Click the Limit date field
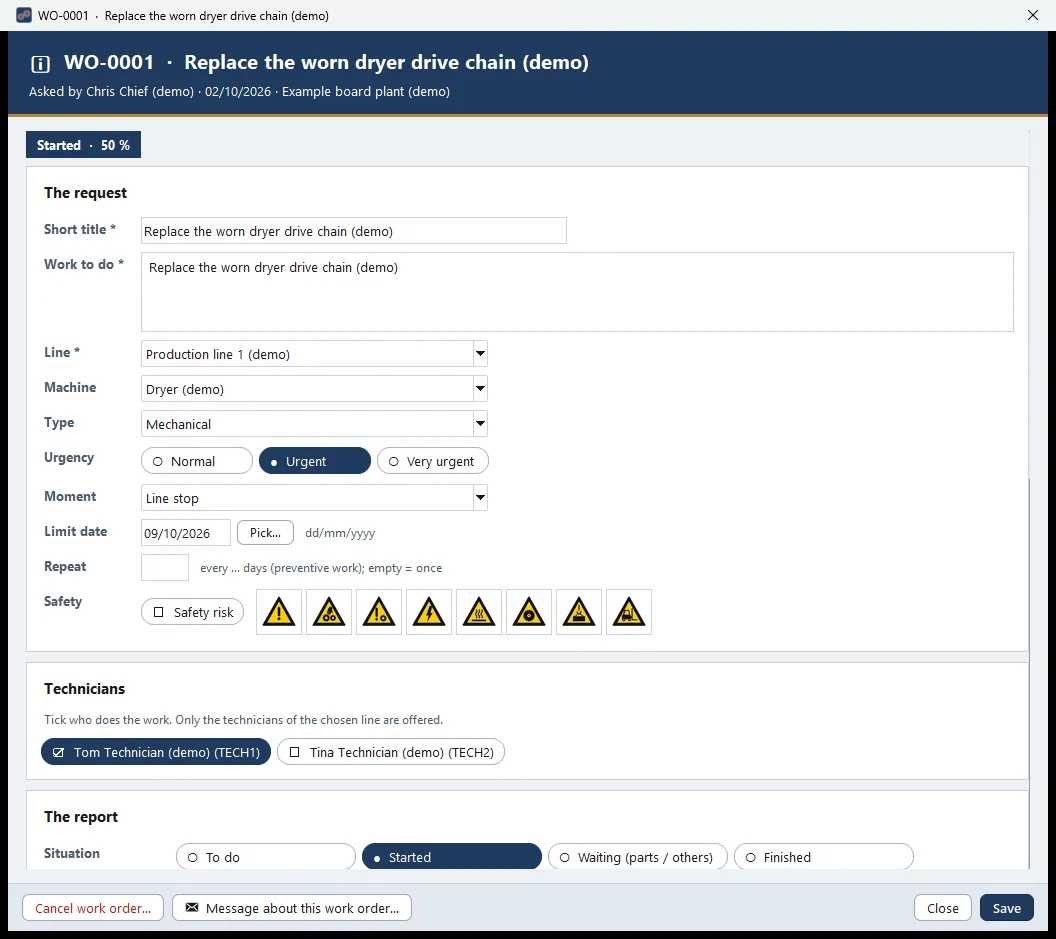Viewport: 1056px width, 939px height. click(x=186, y=532)
